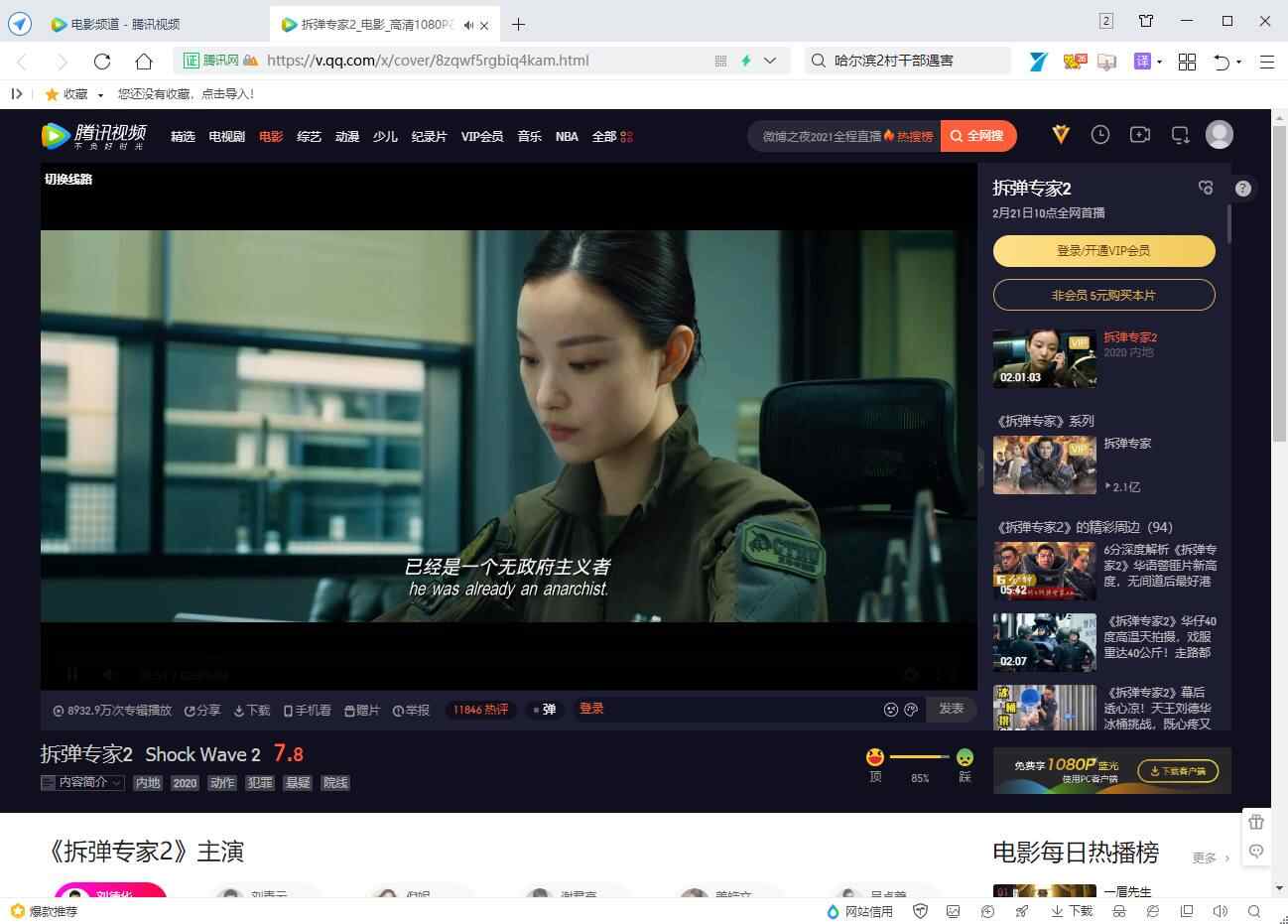Image resolution: width=1288 pixels, height=924 pixels.
Task: Click the feedback chat bubble icon
Action: click(x=1256, y=852)
